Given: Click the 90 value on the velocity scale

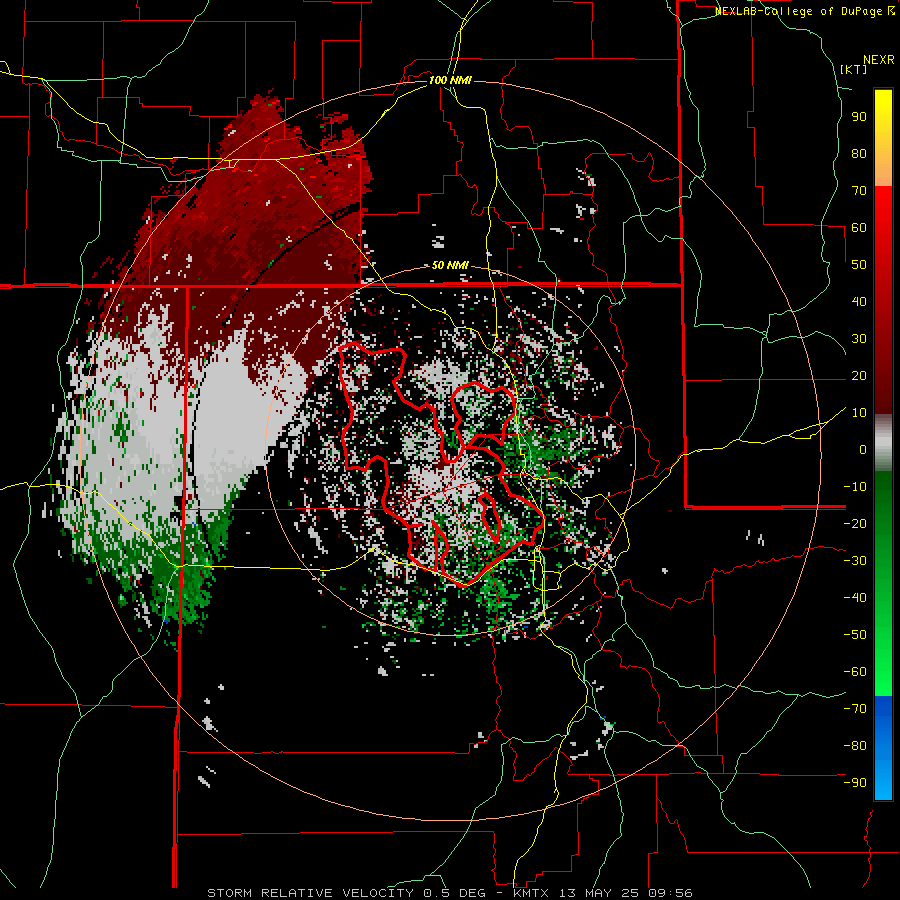Looking at the screenshot, I should tap(859, 117).
